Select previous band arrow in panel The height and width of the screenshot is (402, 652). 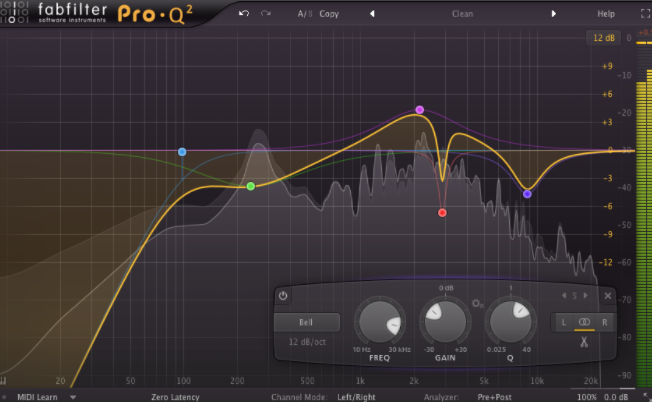[x=564, y=296]
